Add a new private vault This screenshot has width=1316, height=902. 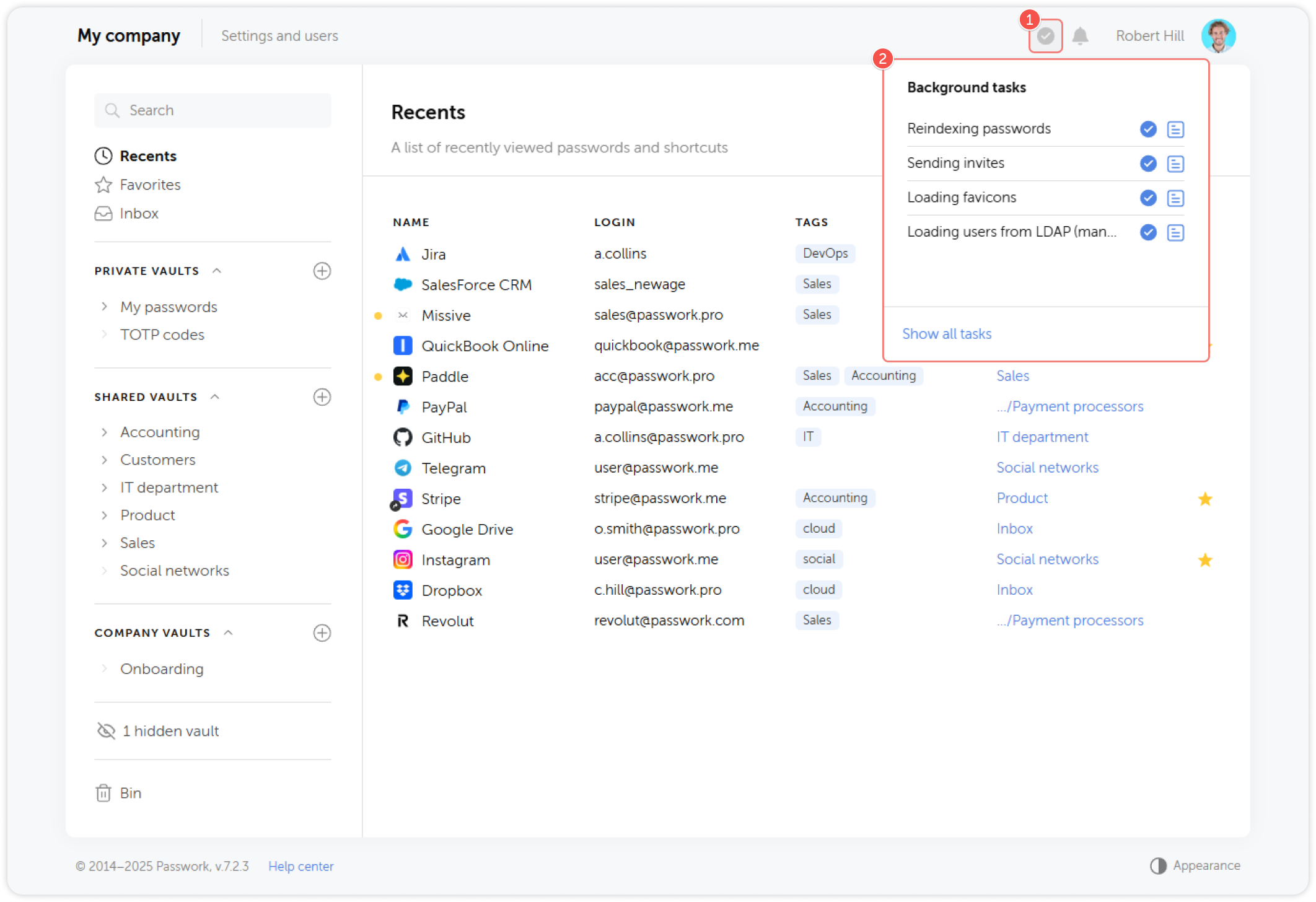pos(322,271)
